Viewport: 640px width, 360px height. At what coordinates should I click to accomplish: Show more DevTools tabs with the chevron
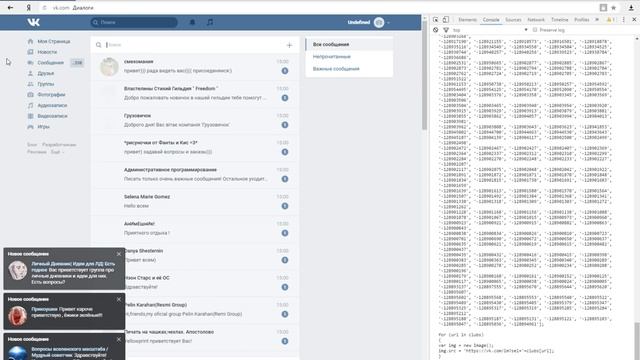[597, 20]
